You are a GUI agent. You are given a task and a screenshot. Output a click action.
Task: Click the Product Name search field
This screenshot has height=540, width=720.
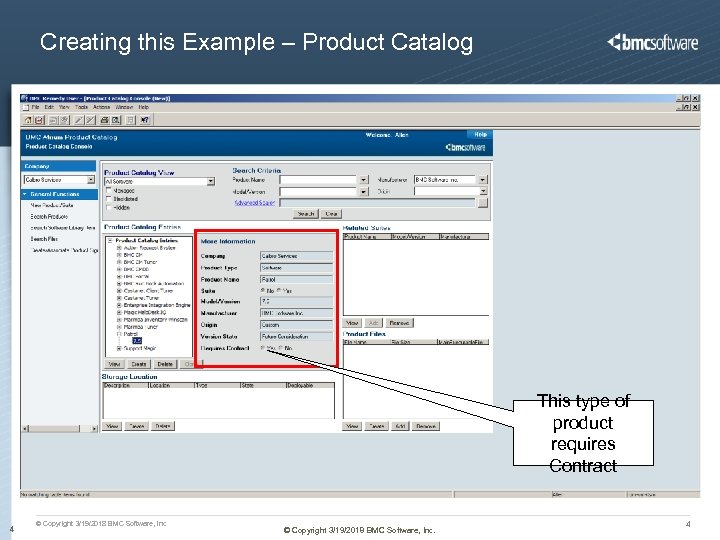pyautogui.click(x=318, y=180)
